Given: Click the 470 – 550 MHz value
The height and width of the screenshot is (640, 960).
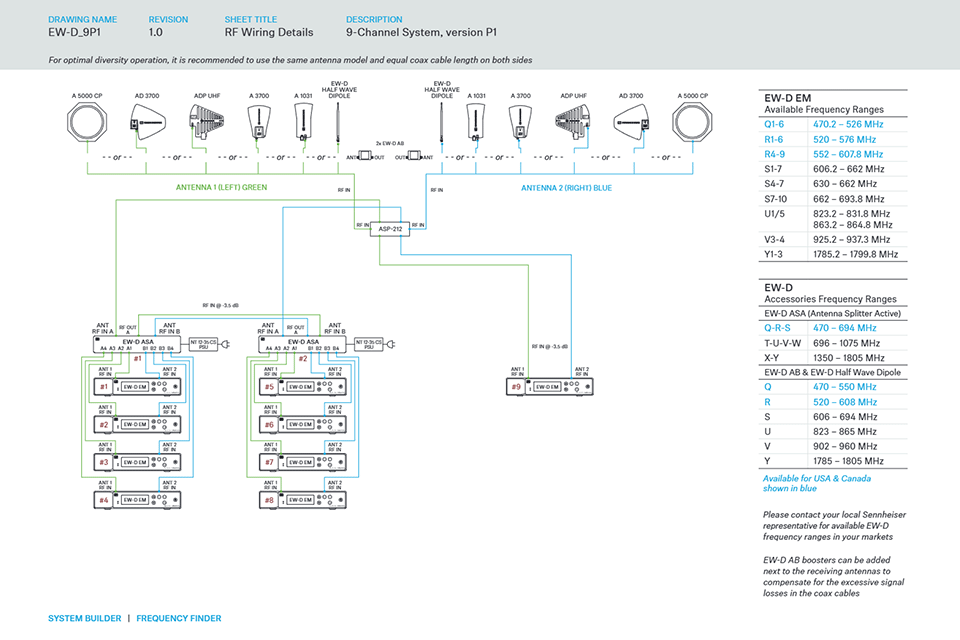Looking at the screenshot, I should coord(845,387).
